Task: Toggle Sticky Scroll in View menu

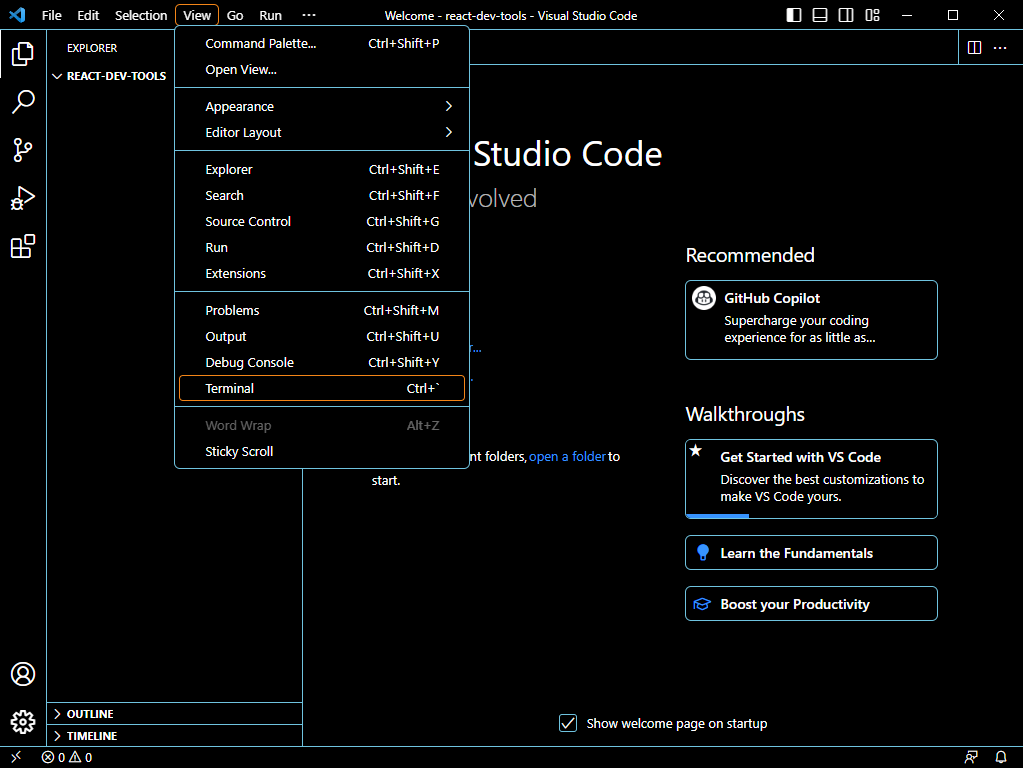Action: 322,452
